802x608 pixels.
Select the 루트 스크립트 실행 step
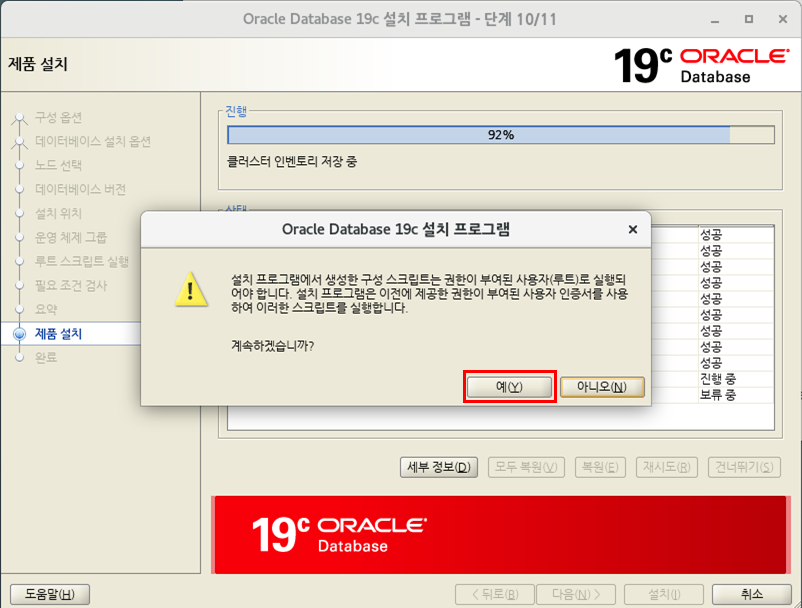[82, 261]
